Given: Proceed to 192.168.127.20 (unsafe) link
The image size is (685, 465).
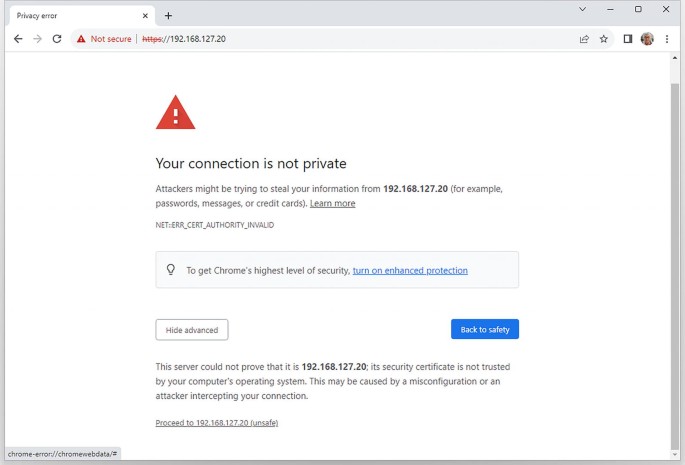Looking at the screenshot, I should point(217,423).
